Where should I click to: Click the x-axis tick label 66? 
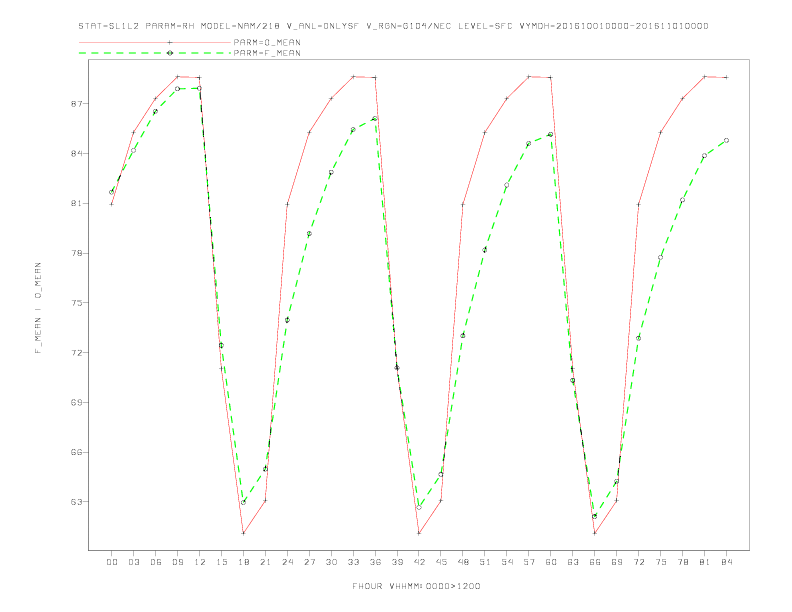[595, 562]
